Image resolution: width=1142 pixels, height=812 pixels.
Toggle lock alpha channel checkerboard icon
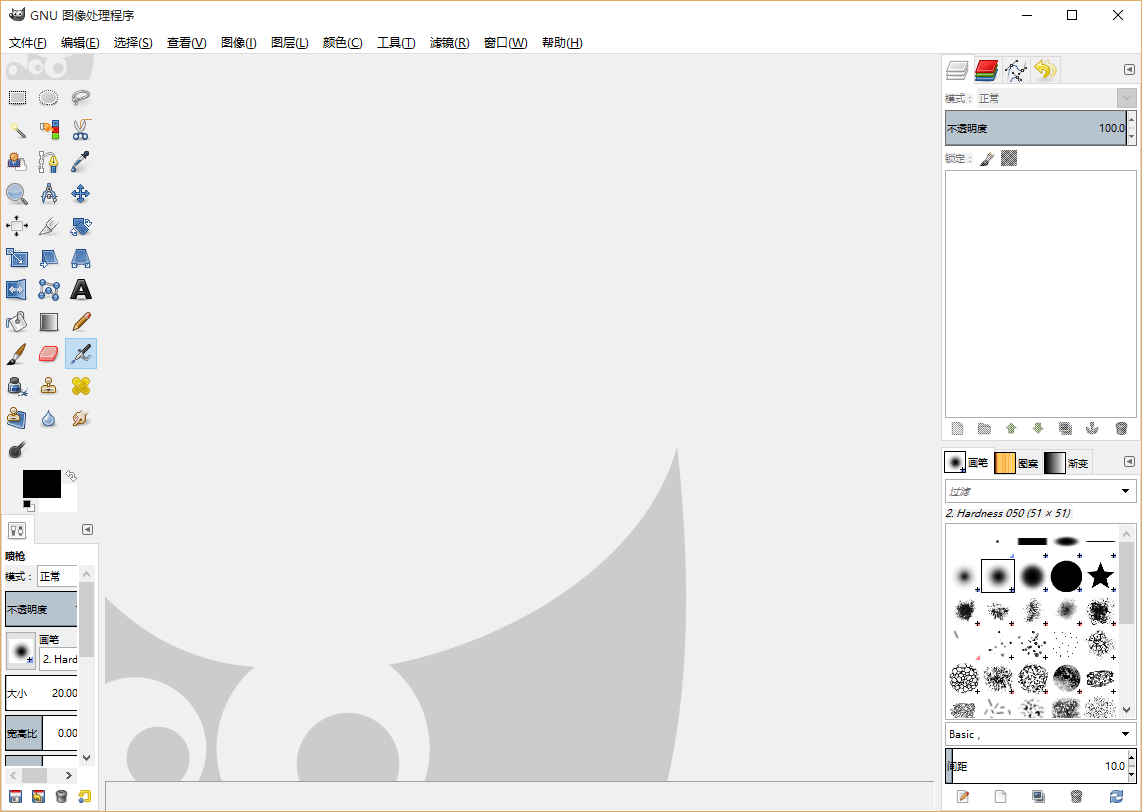click(x=1009, y=158)
